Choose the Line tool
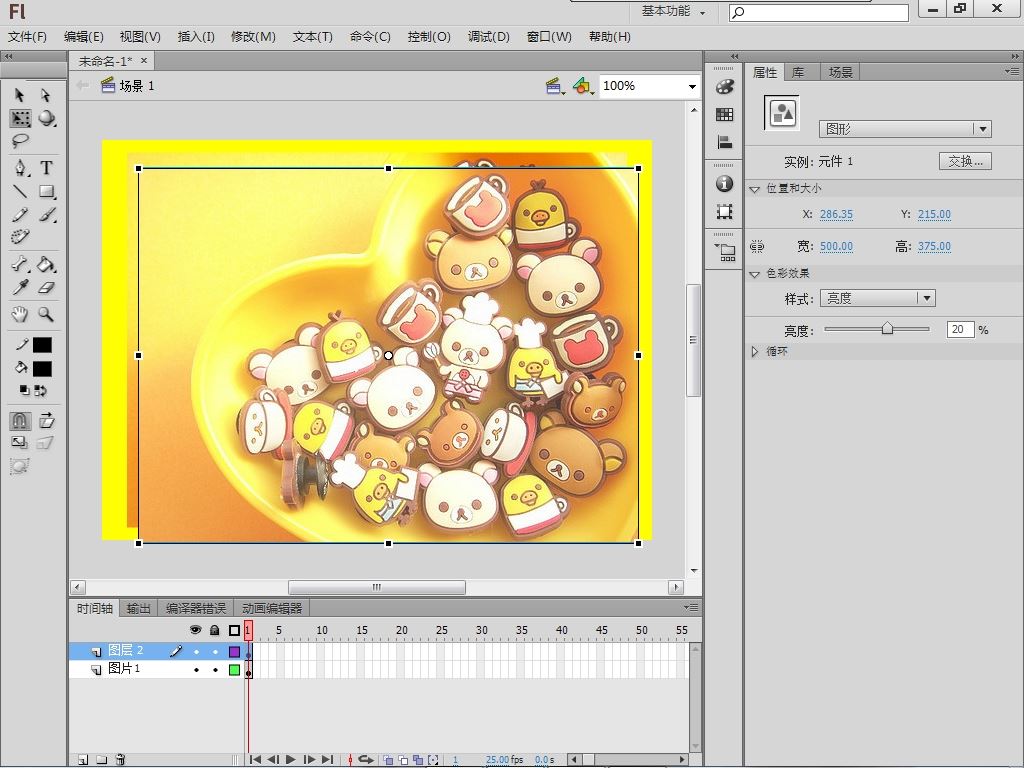 pos(20,191)
